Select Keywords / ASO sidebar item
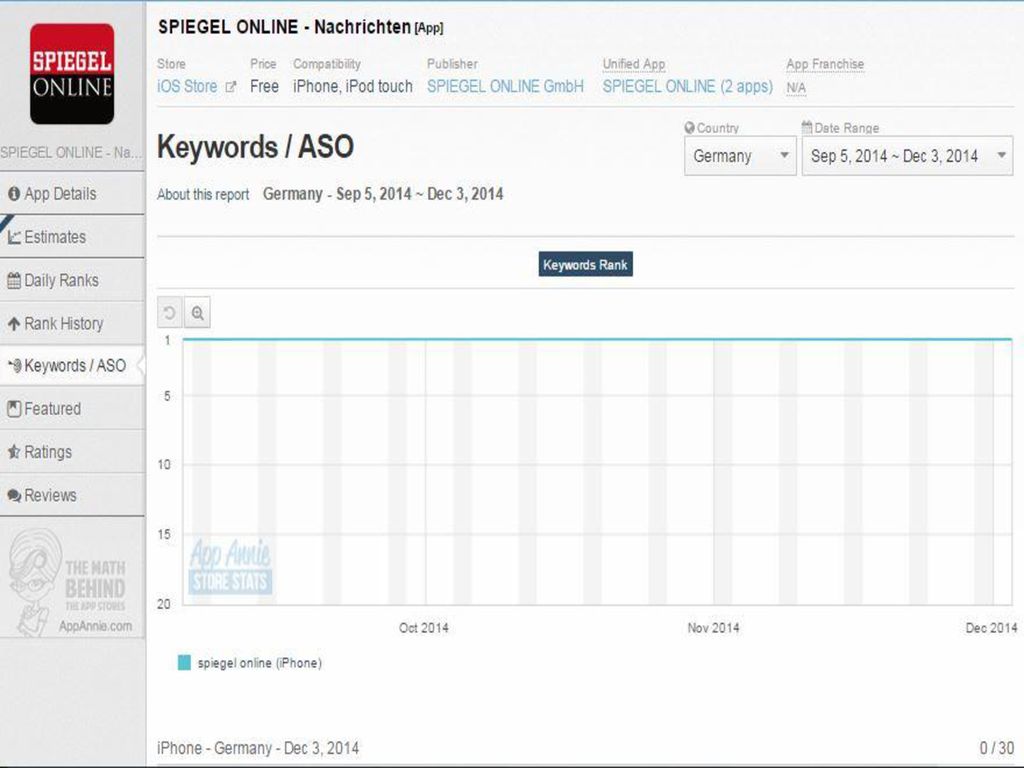1024x768 pixels. point(72,366)
